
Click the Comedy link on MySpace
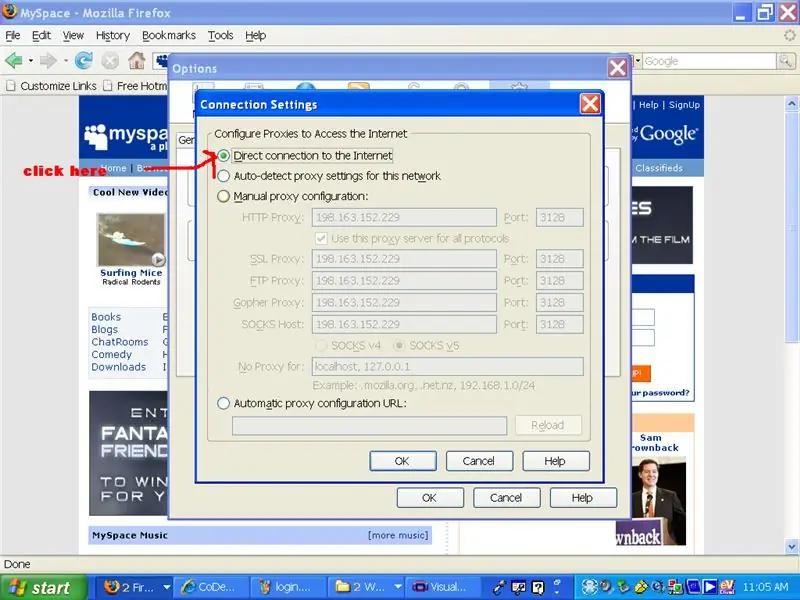pos(111,355)
